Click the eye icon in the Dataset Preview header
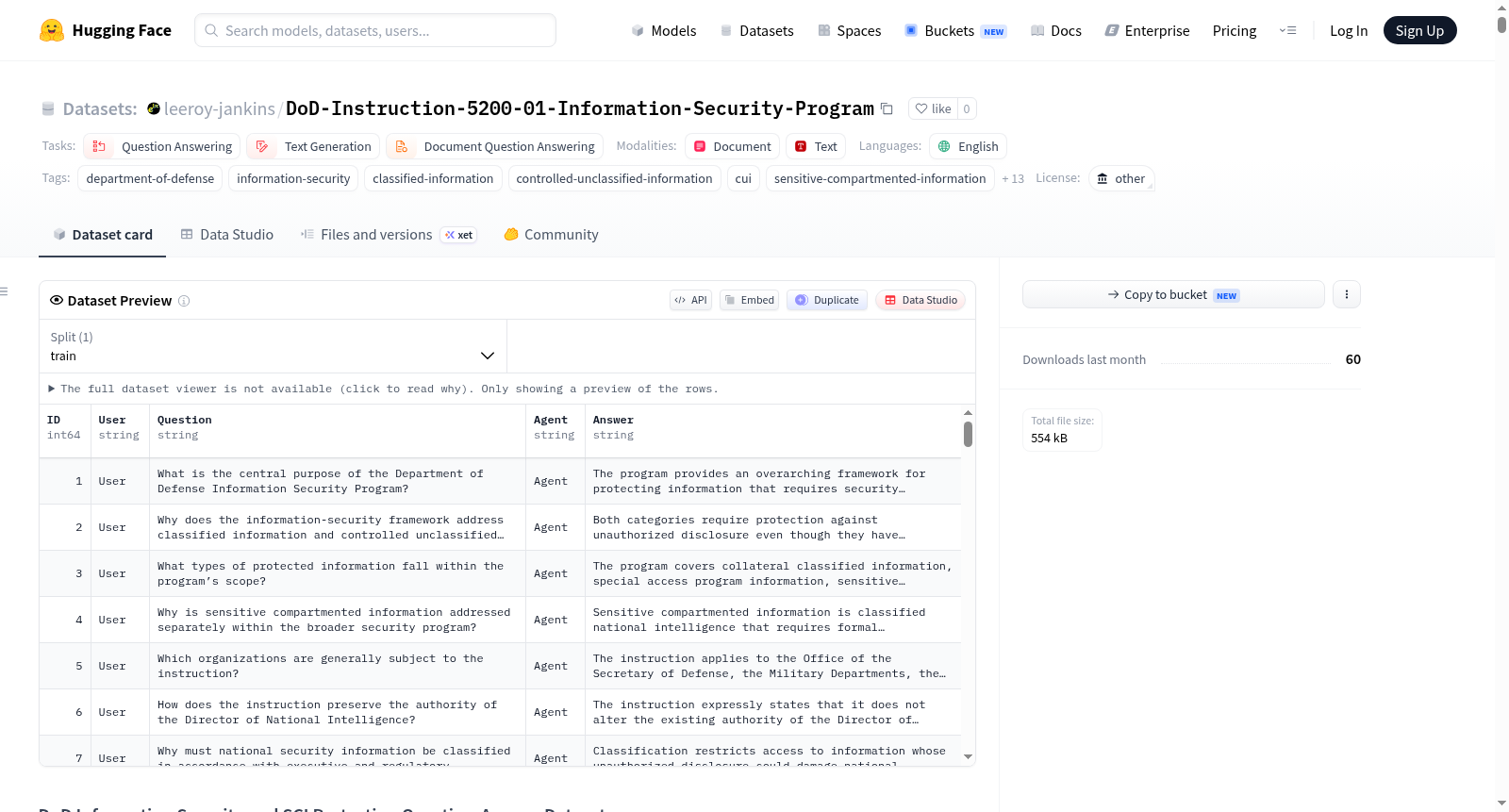The image size is (1509, 812). [57, 300]
